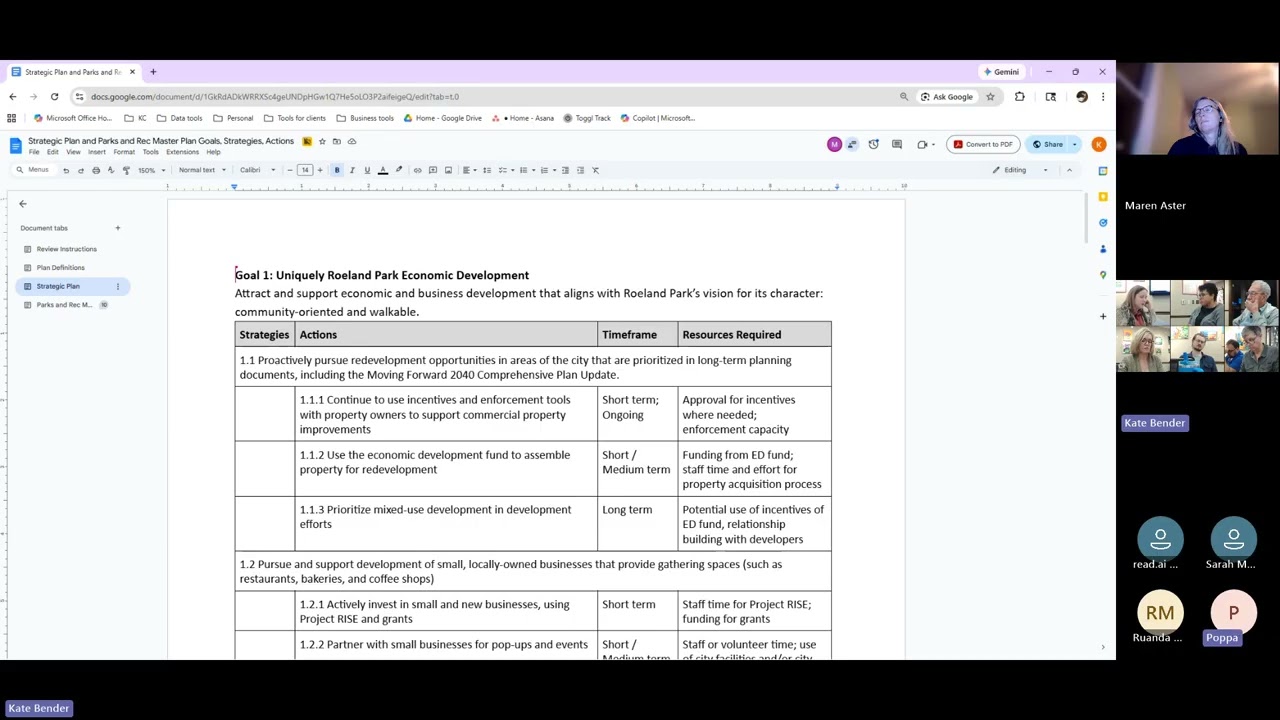The height and width of the screenshot is (720, 1280).
Task: Open the Strategic Plan tab options
Action: (117, 287)
